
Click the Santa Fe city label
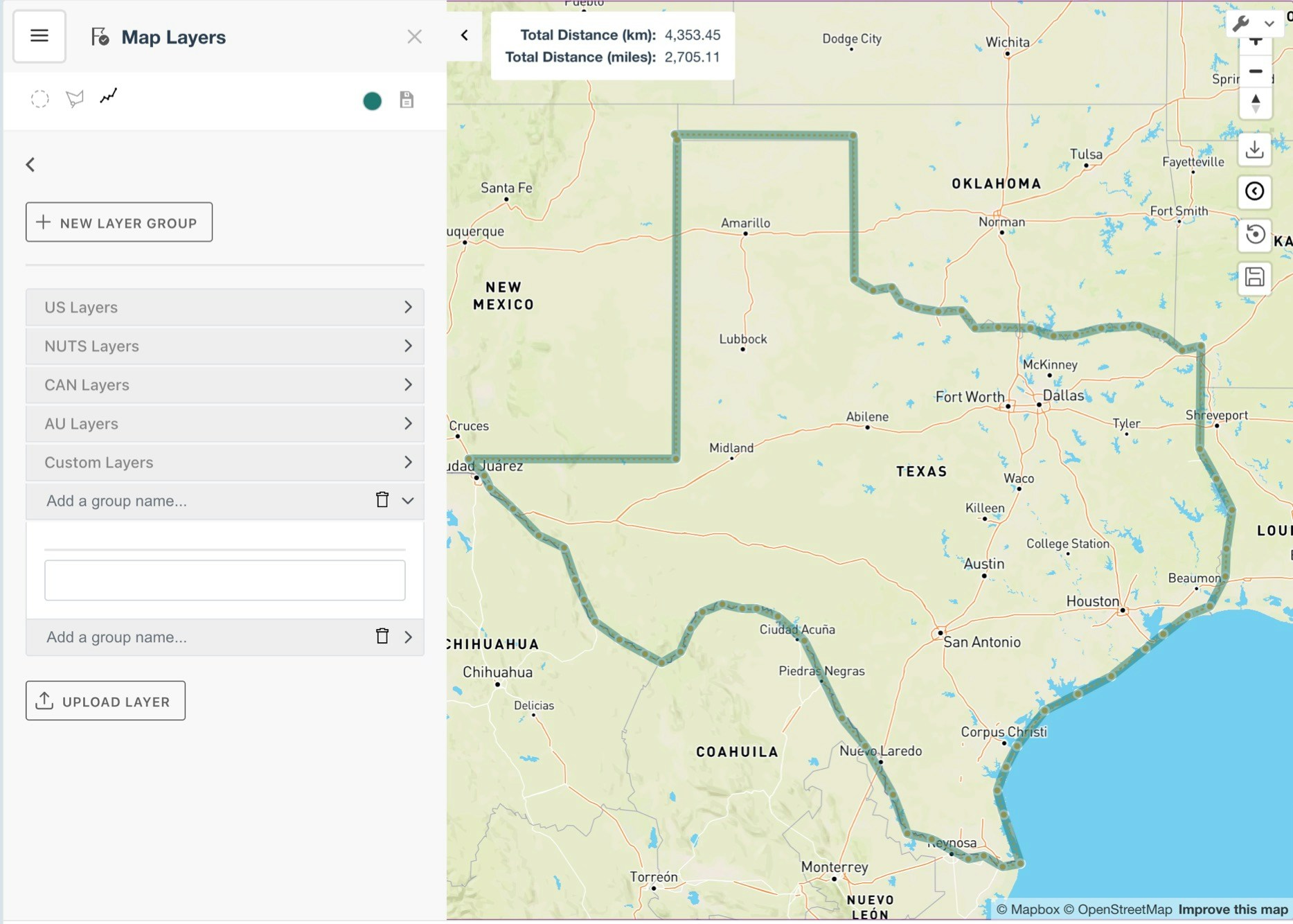pyautogui.click(x=506, y=188)
